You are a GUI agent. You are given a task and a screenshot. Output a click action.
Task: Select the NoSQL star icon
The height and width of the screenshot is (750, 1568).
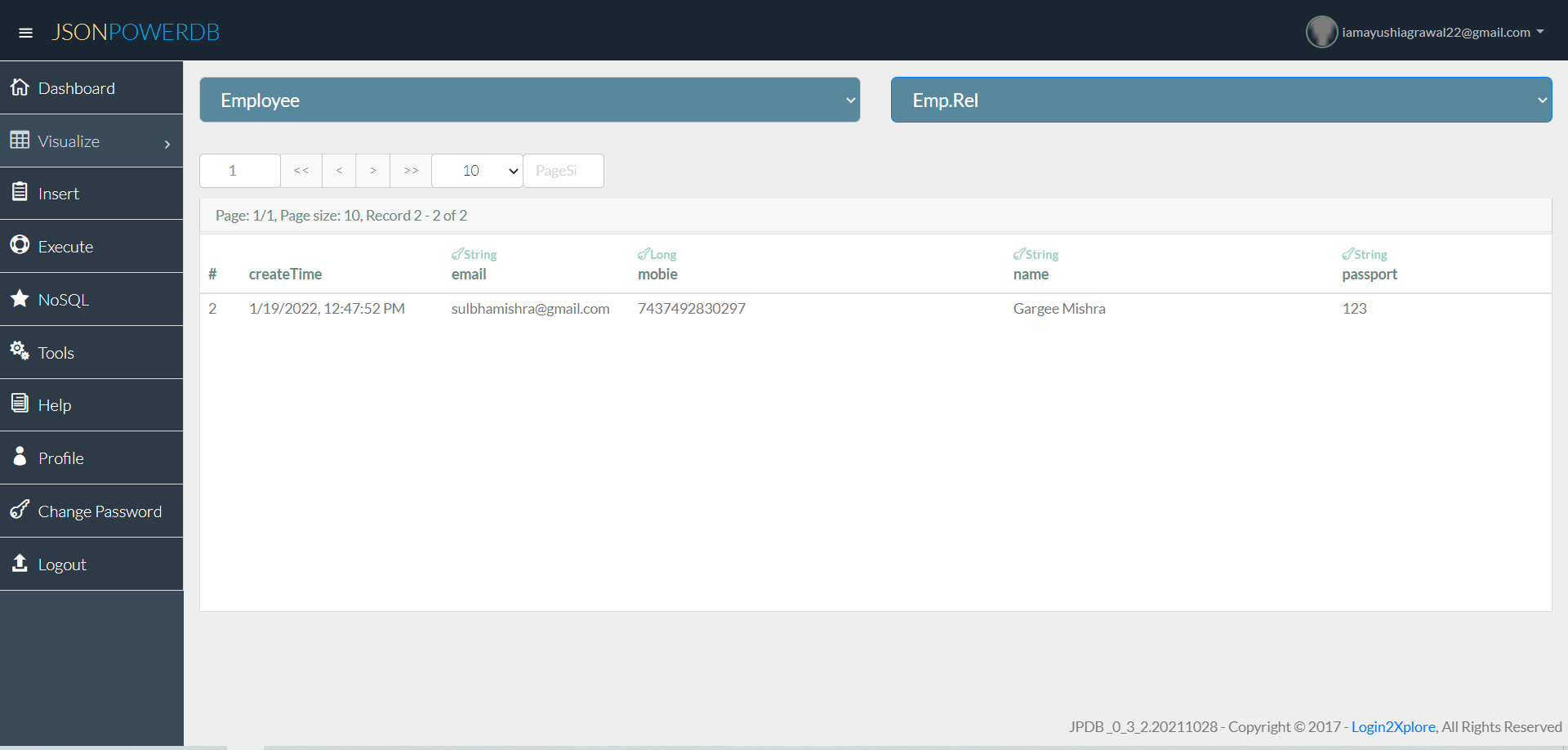pyautogui.click(x=20, y=299)
